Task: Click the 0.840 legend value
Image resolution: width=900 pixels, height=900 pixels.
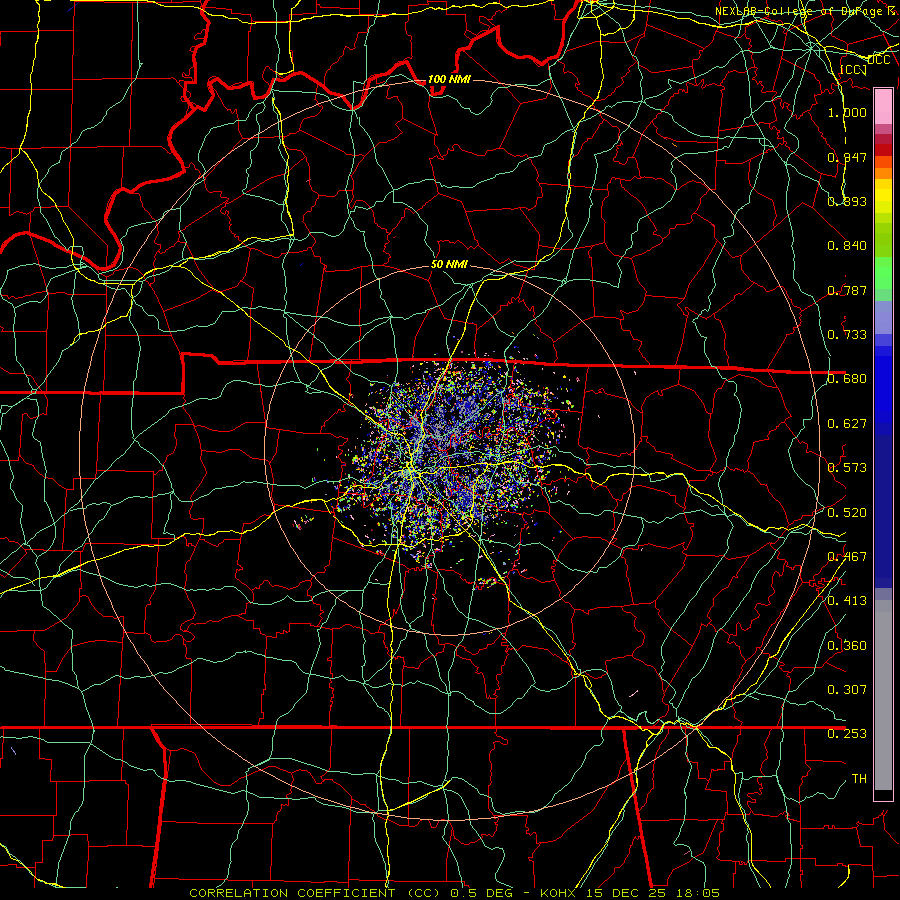Action: tap(847, 246)
